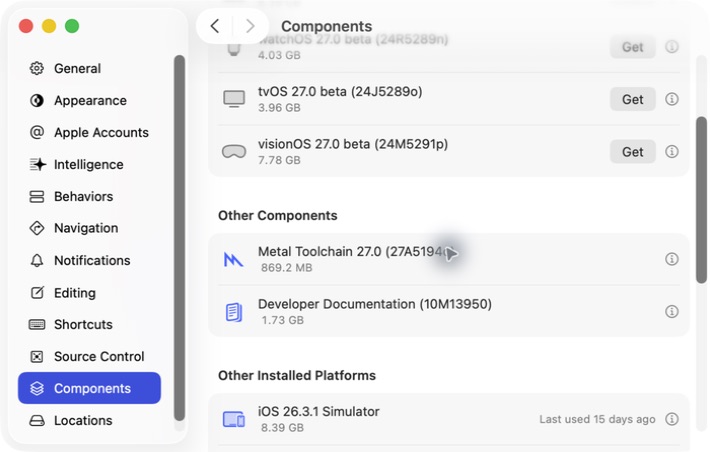710x452 pixels.
Task: Open the Locations settings pane
Action: (89, 420)
